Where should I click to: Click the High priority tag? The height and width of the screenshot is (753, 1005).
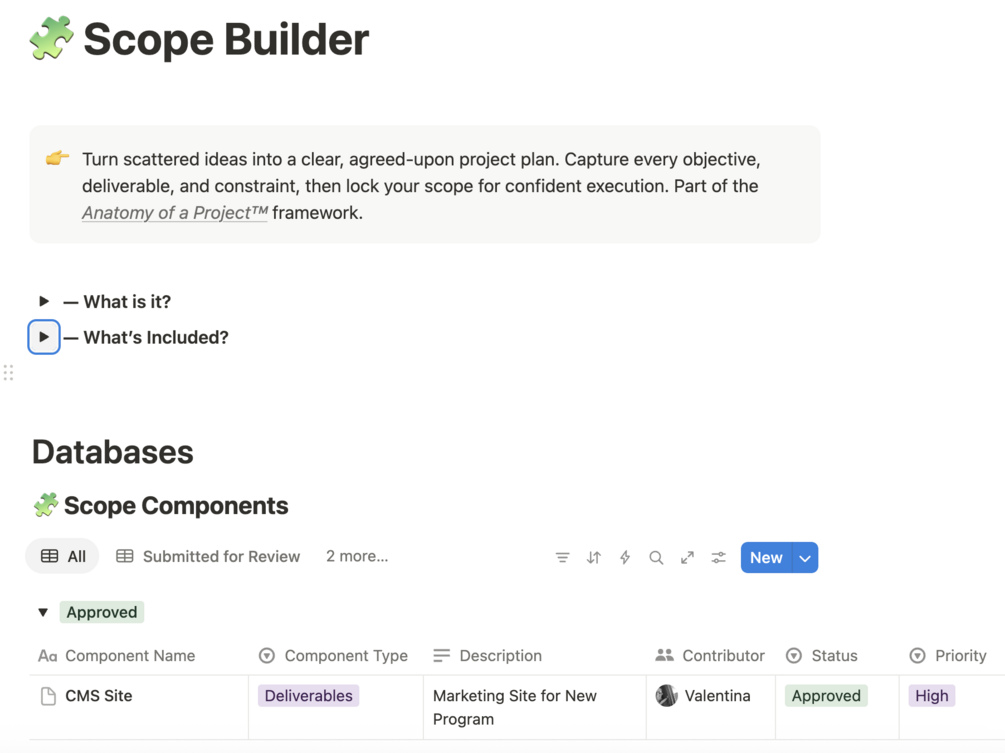[x=931, y=696]
